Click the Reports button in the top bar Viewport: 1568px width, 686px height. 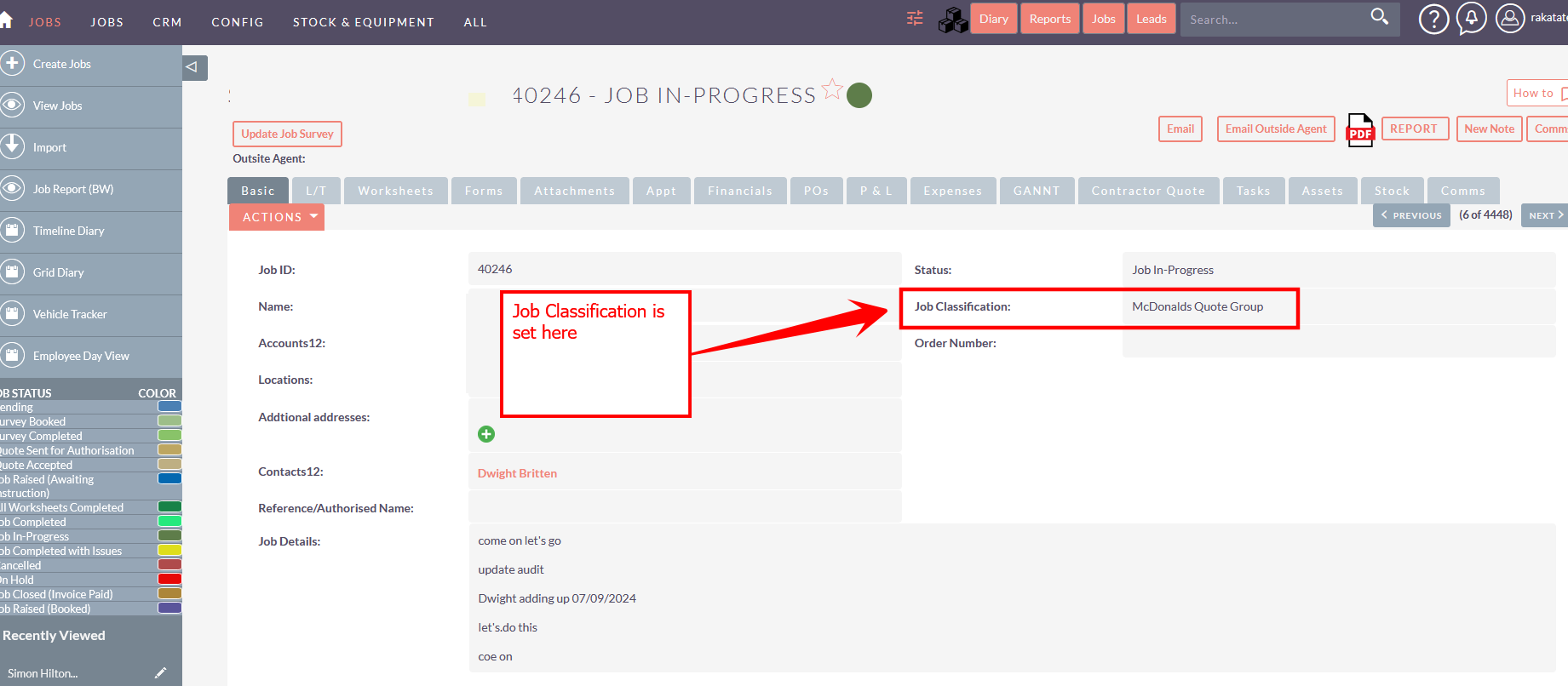pyautogui.click(x=1050, y=19)
